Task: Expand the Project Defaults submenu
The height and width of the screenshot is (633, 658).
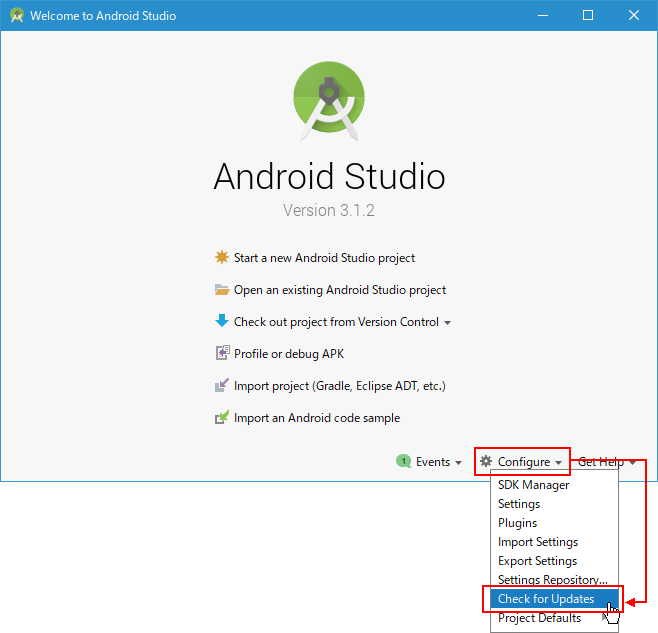Action: 554,618
